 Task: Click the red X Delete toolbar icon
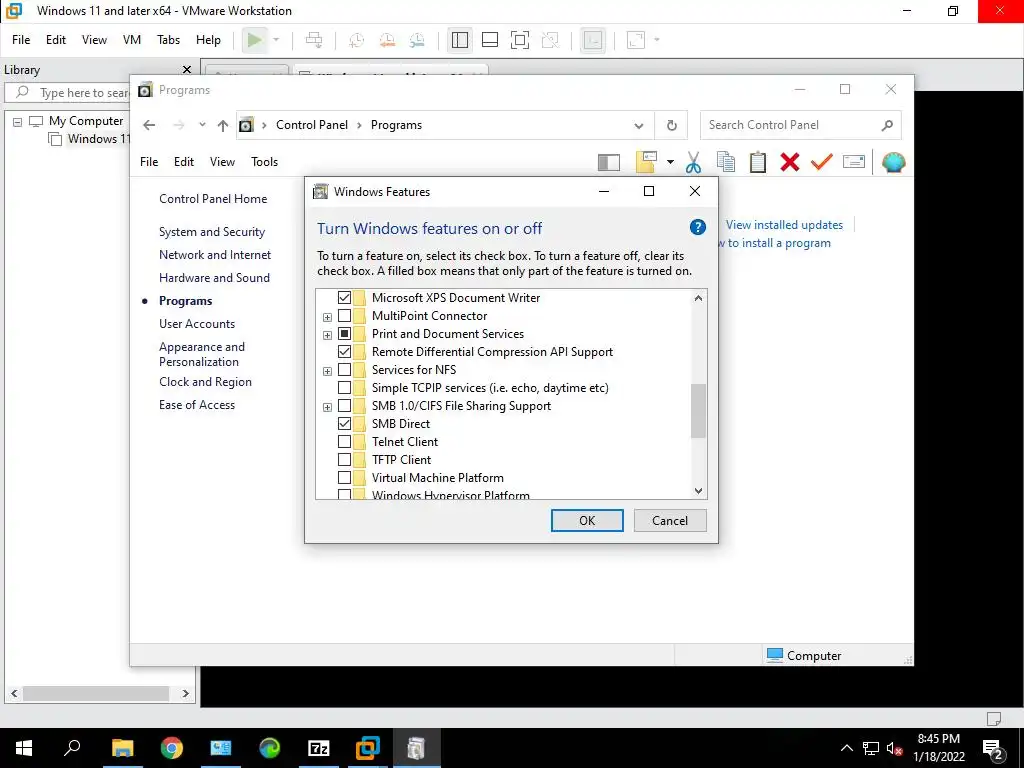coord(790,162)
